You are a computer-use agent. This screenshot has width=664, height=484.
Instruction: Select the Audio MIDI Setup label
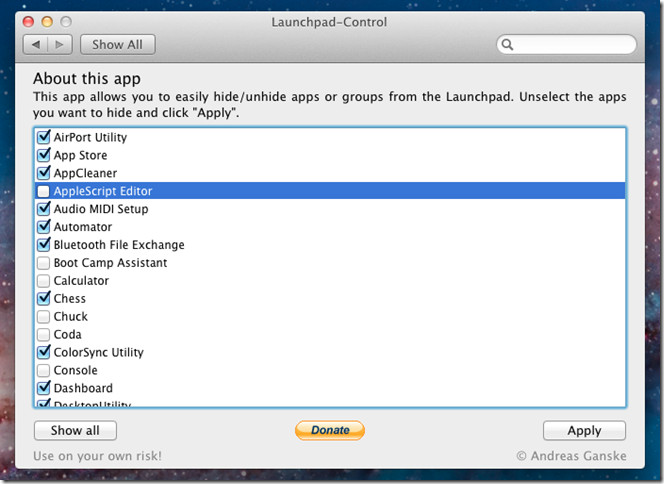(101, 209)
